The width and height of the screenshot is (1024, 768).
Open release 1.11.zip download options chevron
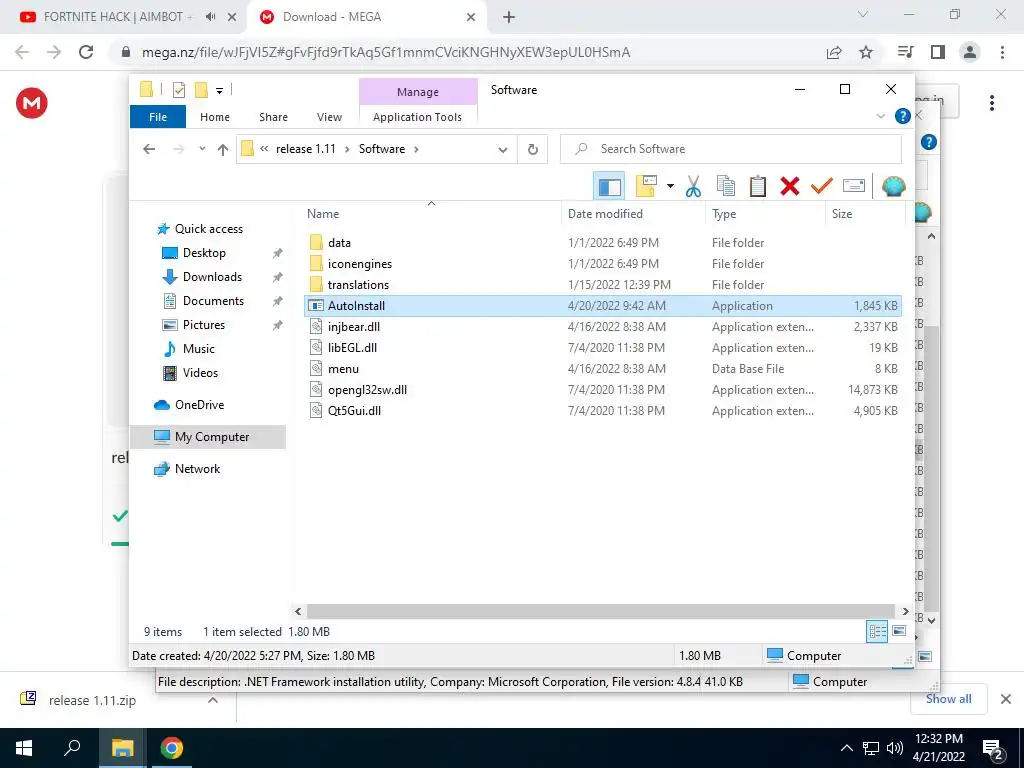pyautogui.click(x=213, y=700)
